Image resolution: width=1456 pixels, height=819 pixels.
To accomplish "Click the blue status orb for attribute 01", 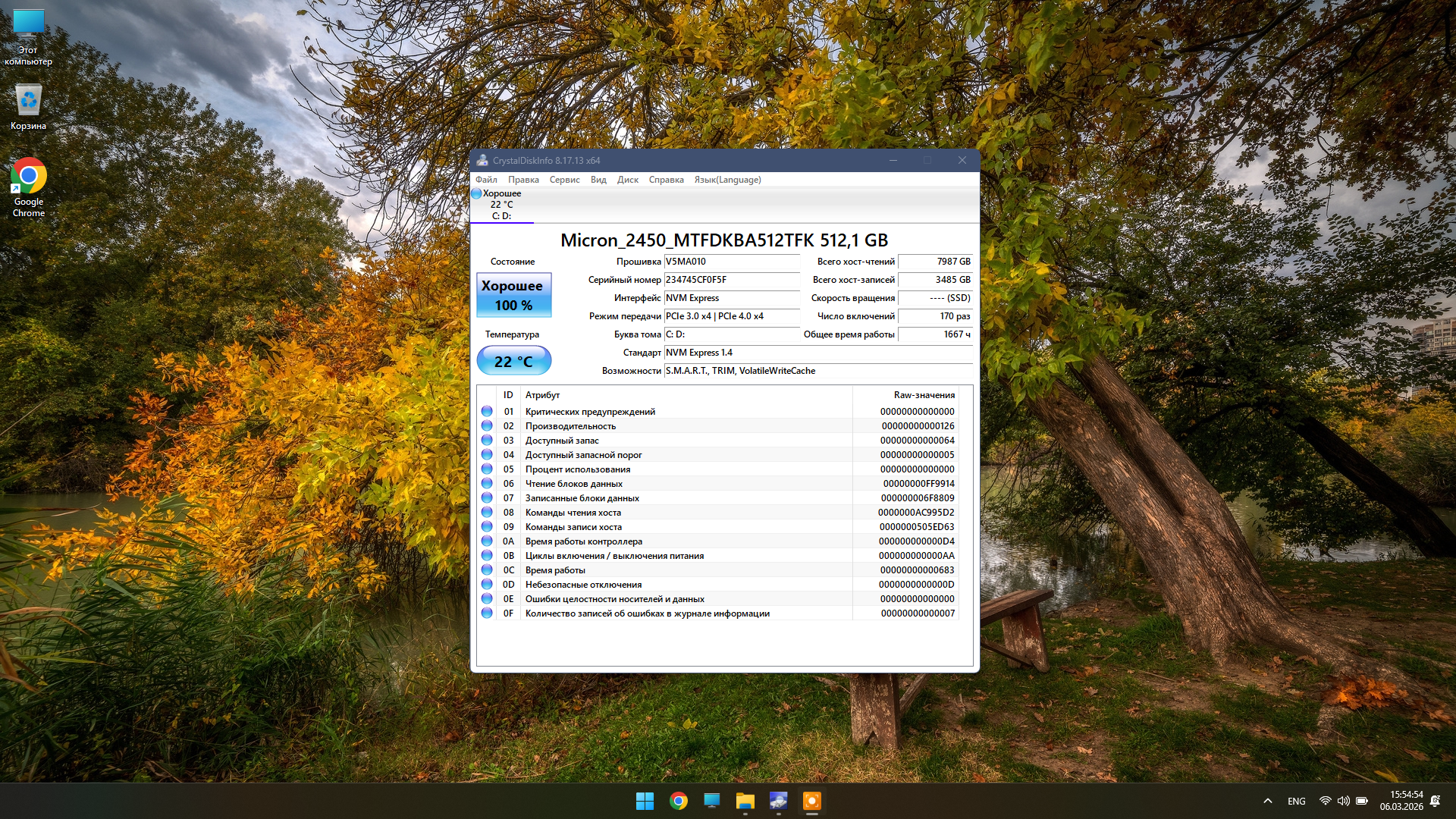I will tap(487, 411).
